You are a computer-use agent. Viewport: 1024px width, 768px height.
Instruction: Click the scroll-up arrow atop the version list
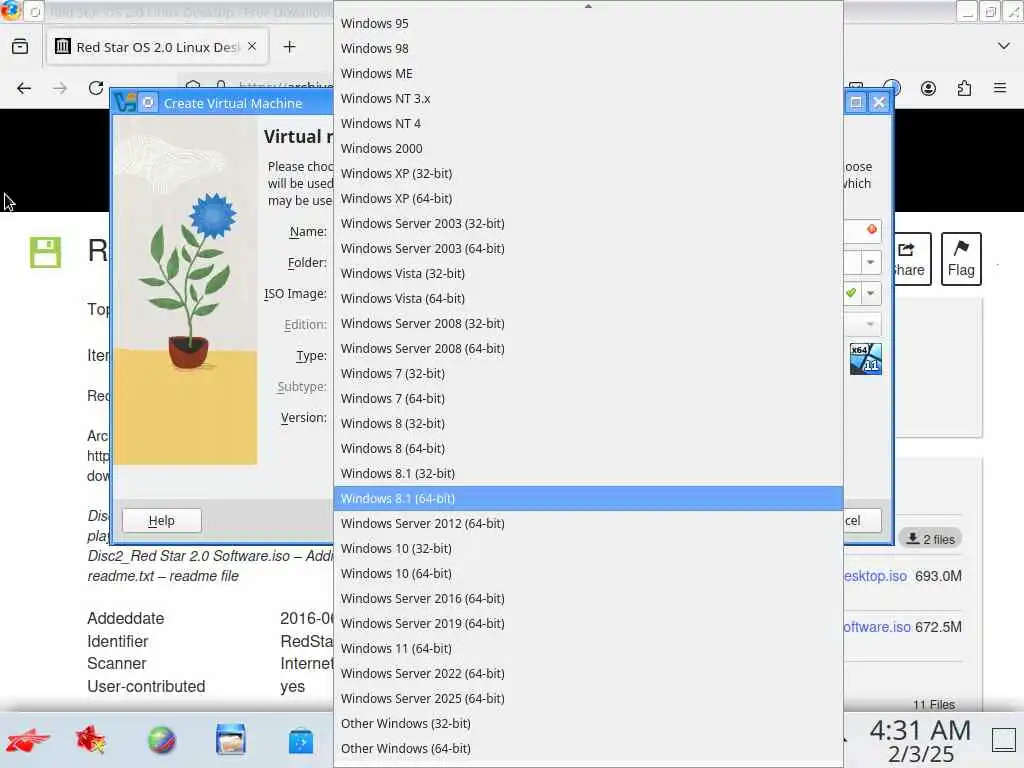588,6
